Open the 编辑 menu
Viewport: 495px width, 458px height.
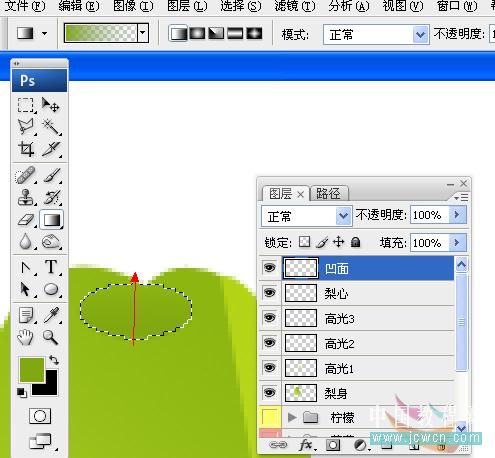pos(79,6)
